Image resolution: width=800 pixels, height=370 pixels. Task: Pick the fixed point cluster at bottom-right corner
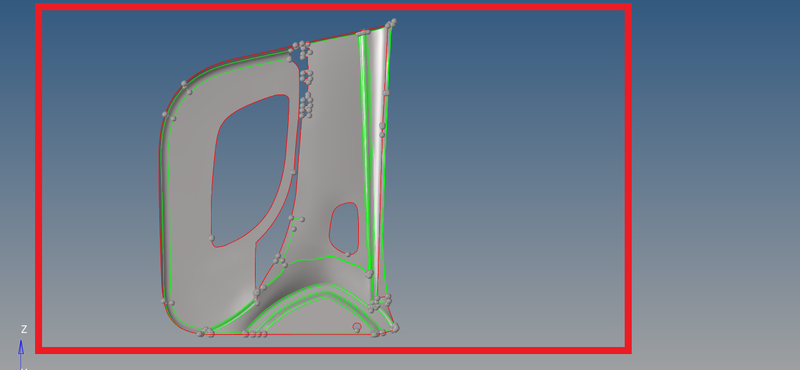[x=394, y=328]
